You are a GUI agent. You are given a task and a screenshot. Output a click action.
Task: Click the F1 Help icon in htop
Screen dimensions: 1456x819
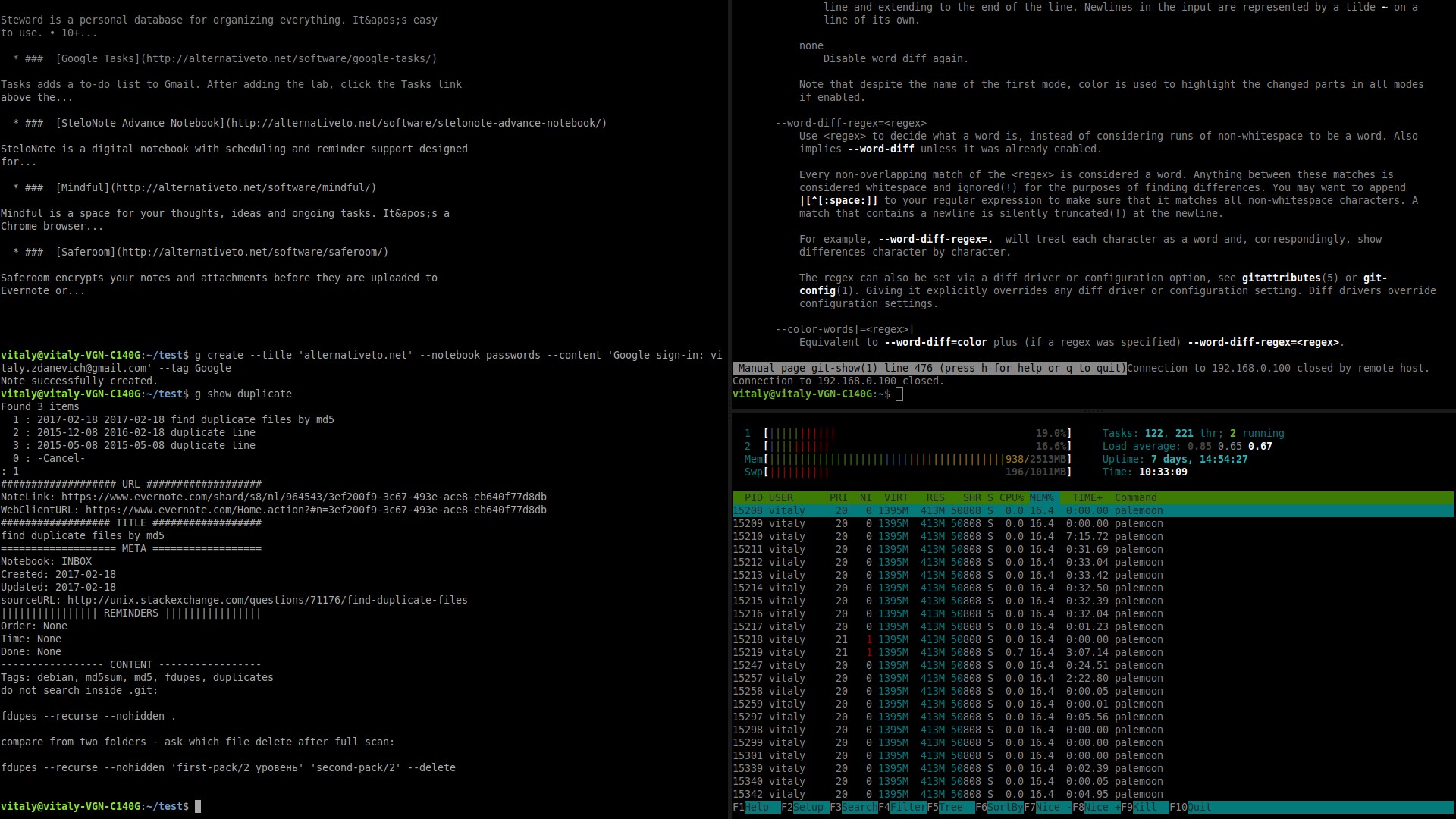point(755,807)
